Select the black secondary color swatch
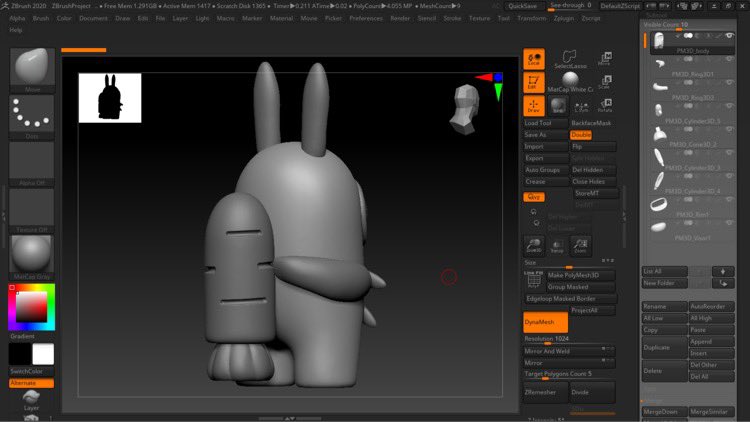Image resolution: width=750 pixels, height=422 pixels. [x=20, y=354]
